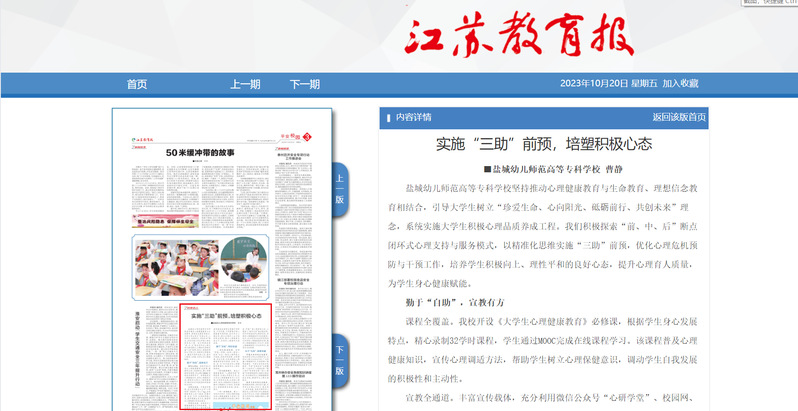This screenshot has width=798, height=411.
Task: Click the 内容详情 panel header
Action: 413,117
